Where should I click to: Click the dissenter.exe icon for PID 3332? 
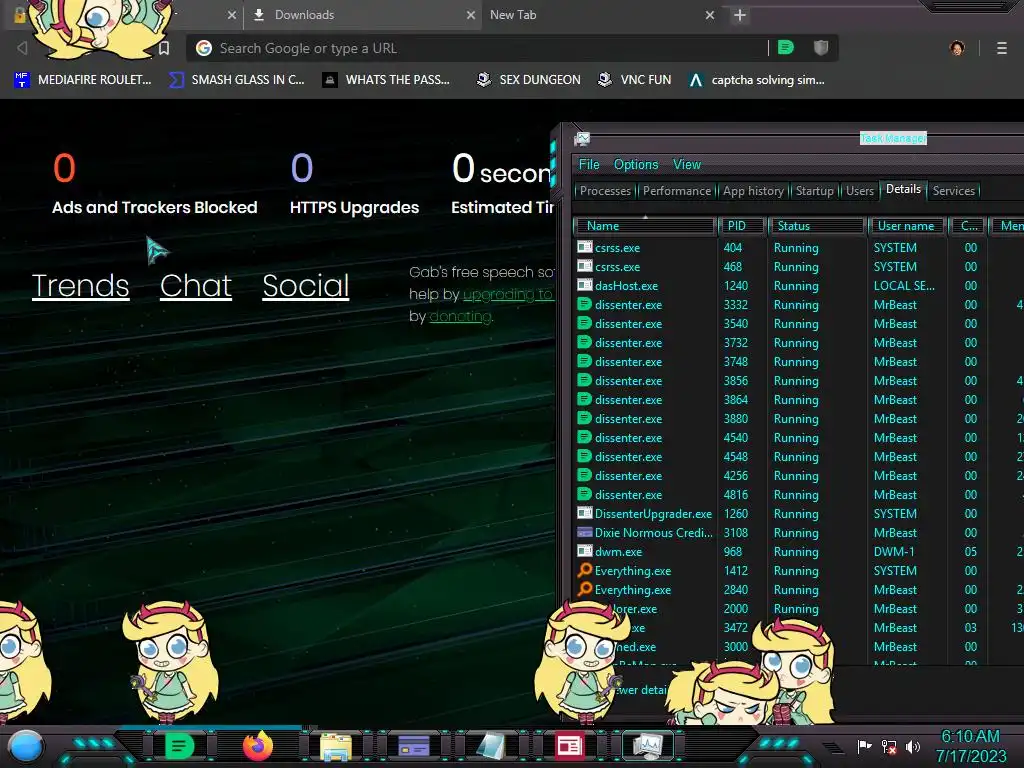click(x=584, y=304)
